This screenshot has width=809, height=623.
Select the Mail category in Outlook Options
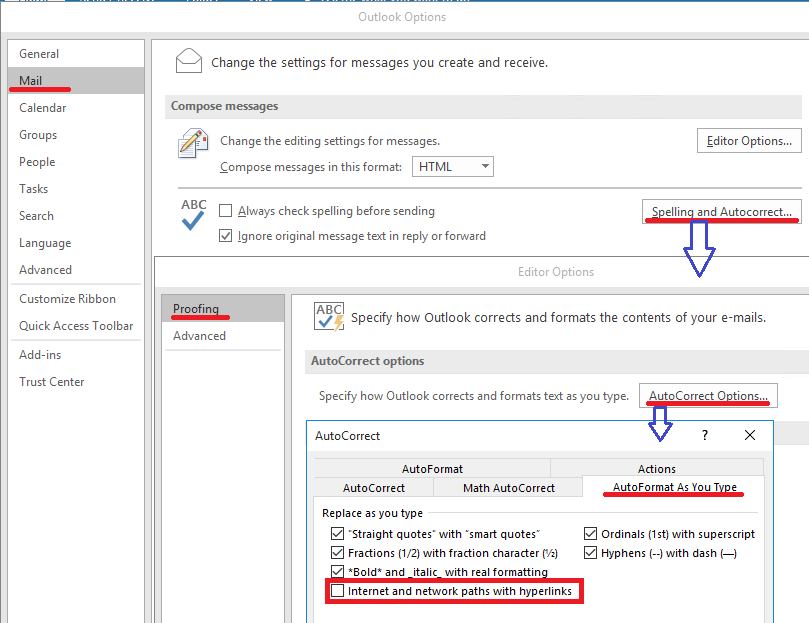[x=76, y=81]
